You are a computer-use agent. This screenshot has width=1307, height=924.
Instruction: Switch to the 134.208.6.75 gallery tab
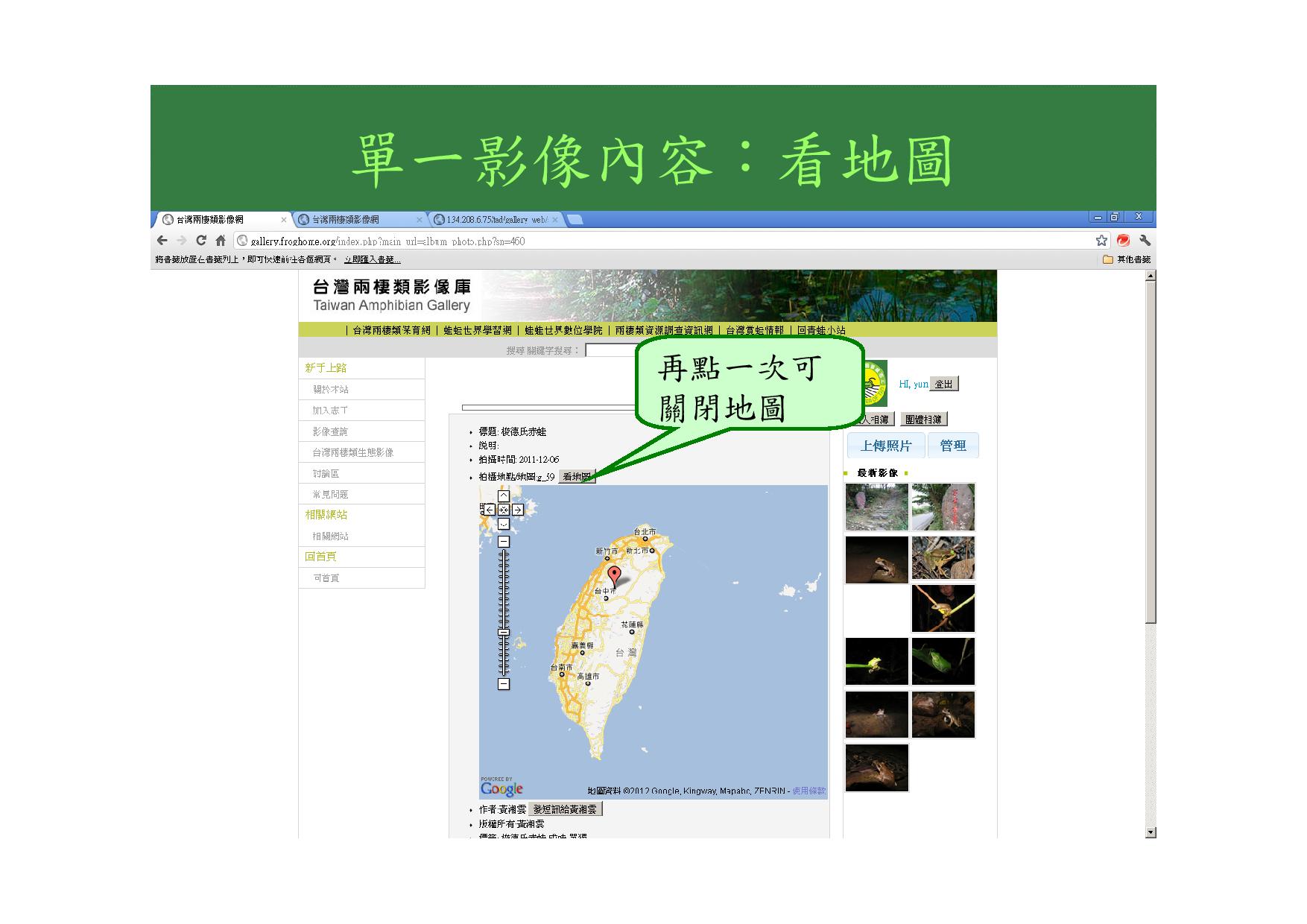click(x=496, y=220)
